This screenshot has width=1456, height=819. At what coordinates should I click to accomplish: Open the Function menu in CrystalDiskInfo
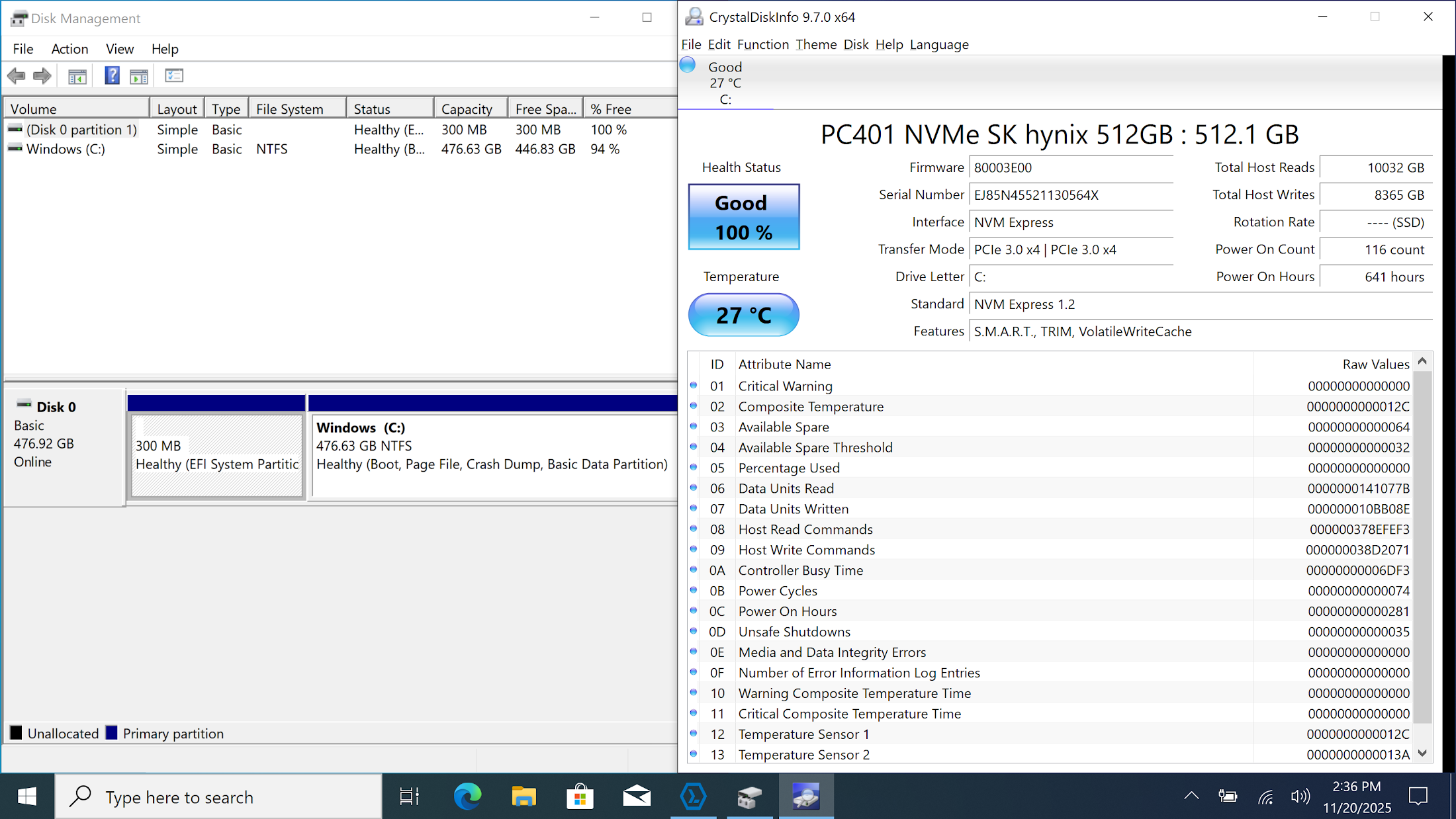pyautogui.click(x=762, y=44)
